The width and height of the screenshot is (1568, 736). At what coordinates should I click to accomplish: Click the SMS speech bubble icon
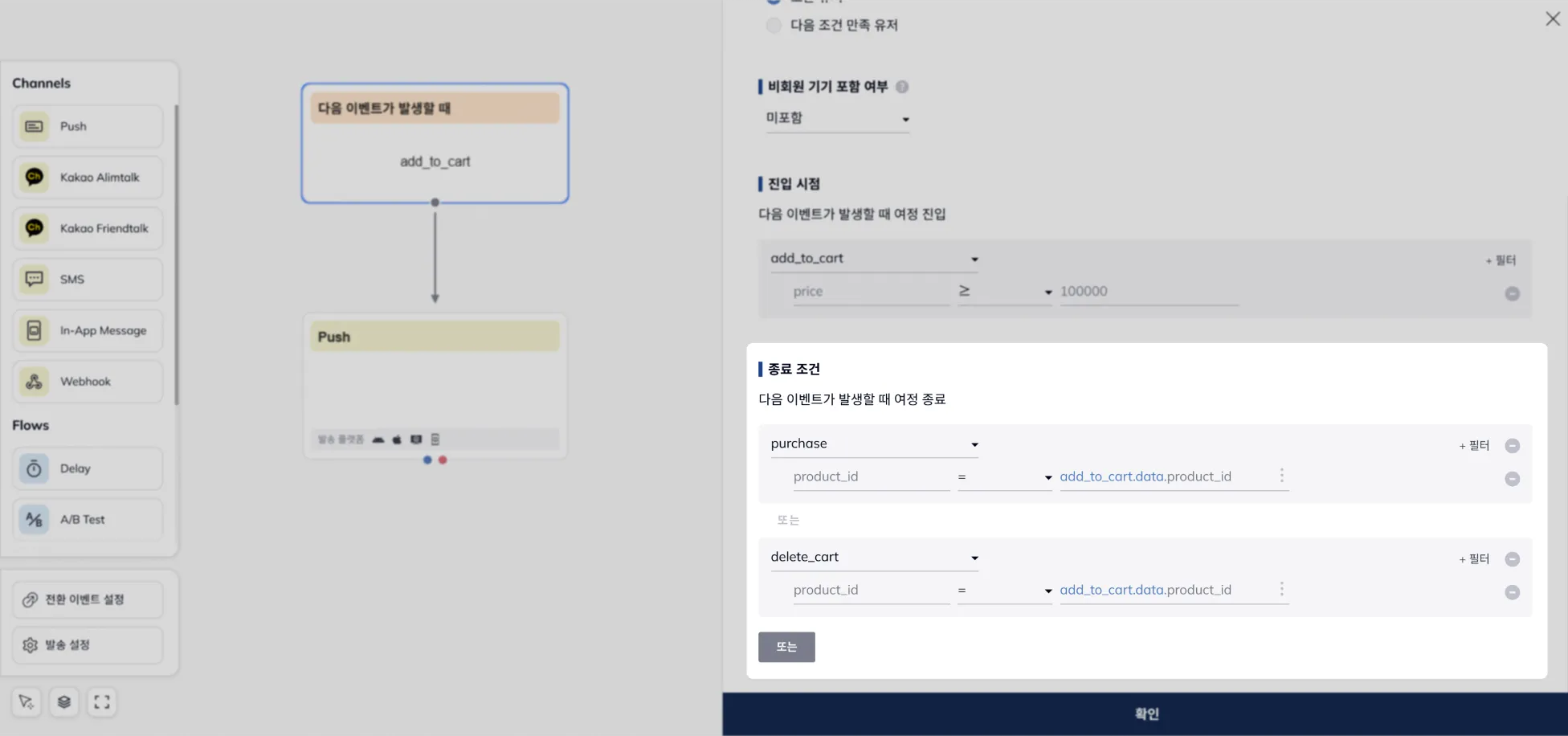pos(34,279)
